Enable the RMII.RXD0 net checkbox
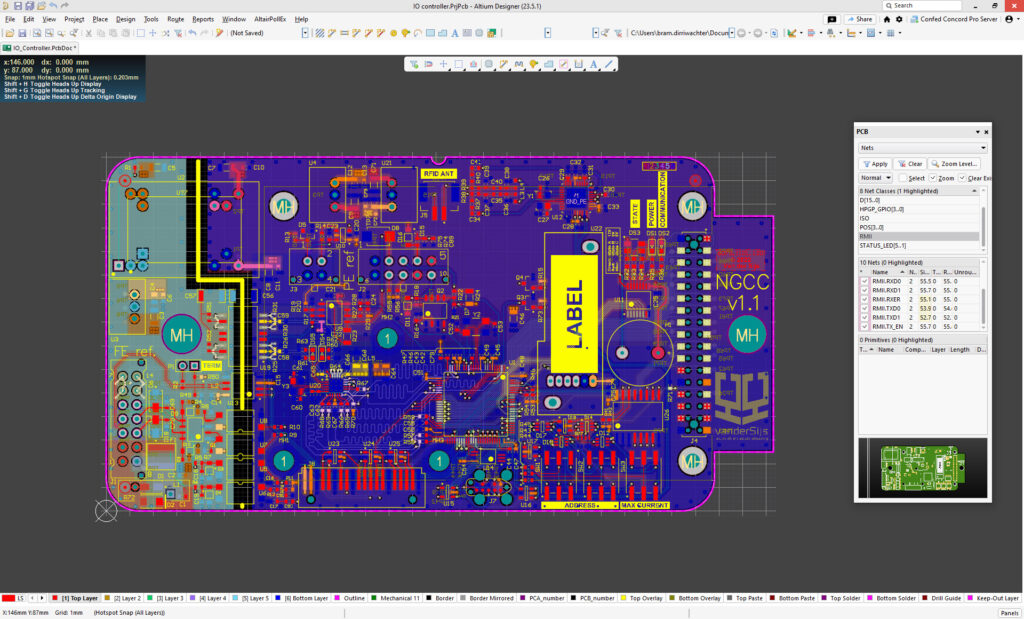Viewport: 1024px width, 619px height. click(x=866, y=281)
